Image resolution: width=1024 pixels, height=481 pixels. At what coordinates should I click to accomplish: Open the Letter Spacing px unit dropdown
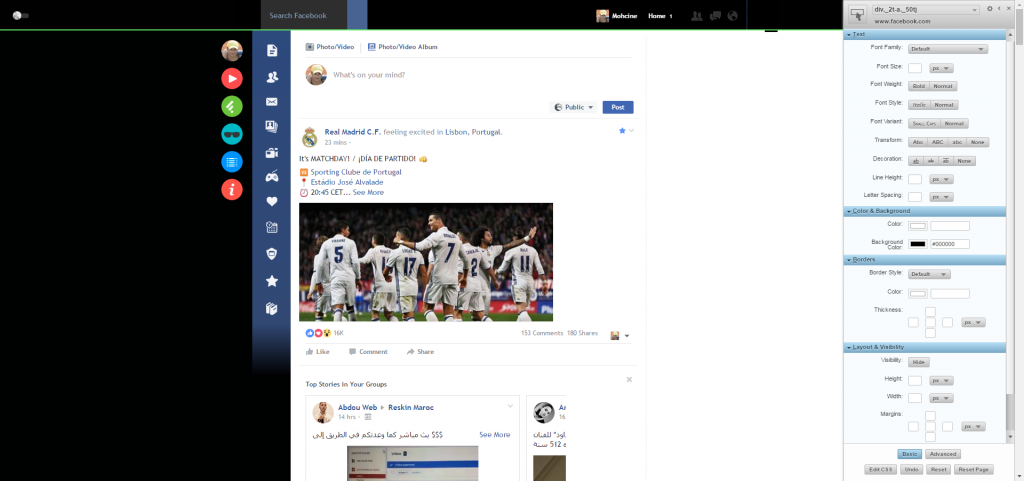(x=941, y=196)
